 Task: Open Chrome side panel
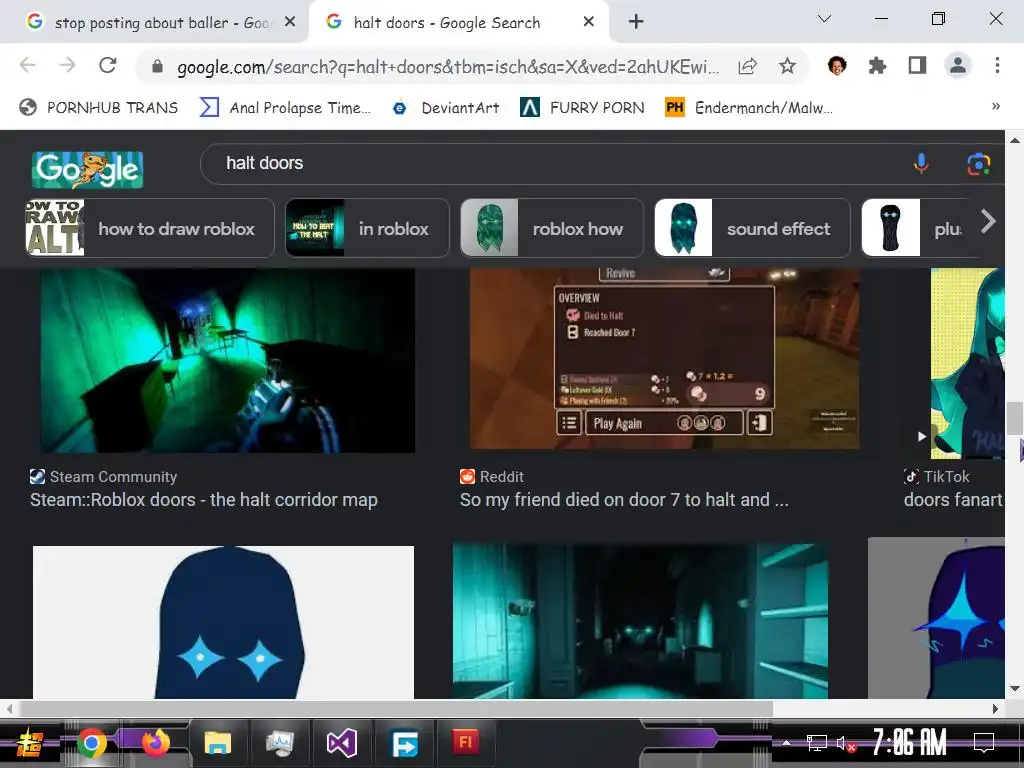tap(917, 65)
